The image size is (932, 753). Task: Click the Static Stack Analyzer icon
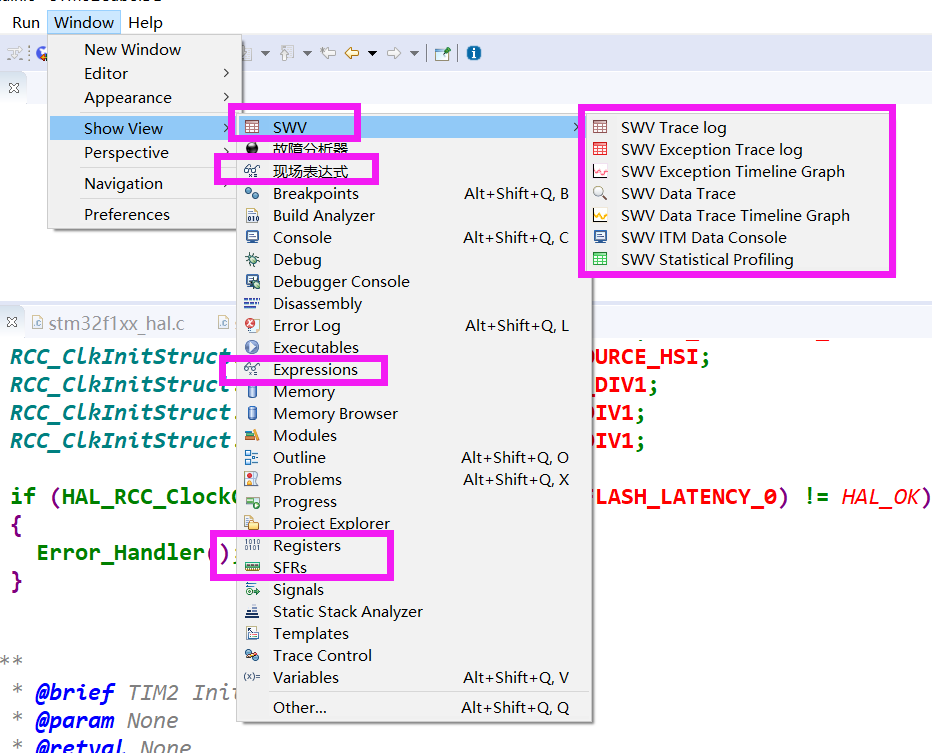pyautogui.click(x=252, y=611)
